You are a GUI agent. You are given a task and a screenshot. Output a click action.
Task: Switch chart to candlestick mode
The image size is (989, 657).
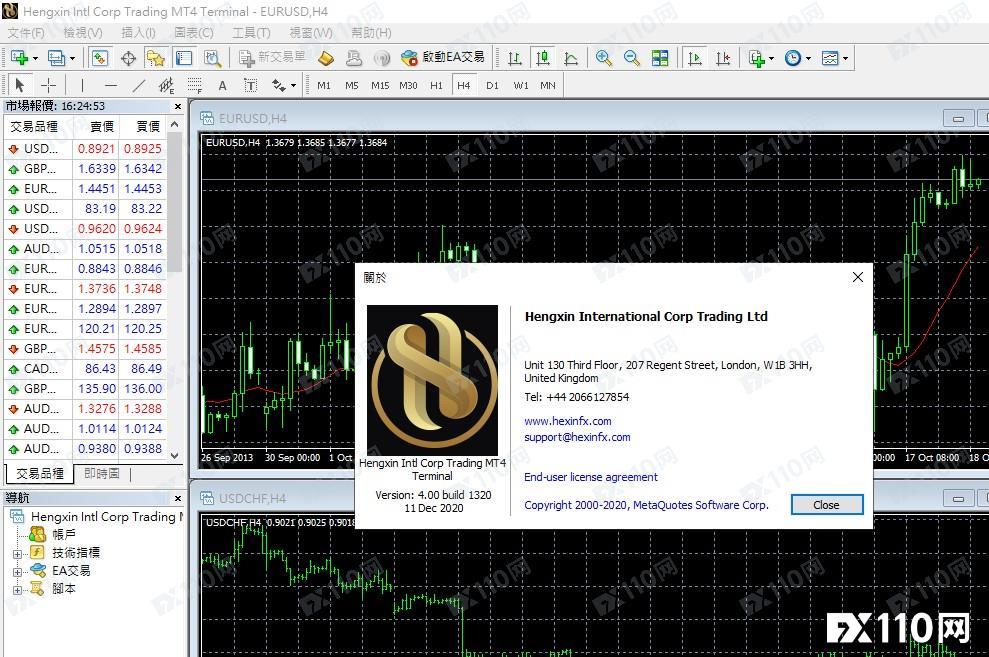542,58
